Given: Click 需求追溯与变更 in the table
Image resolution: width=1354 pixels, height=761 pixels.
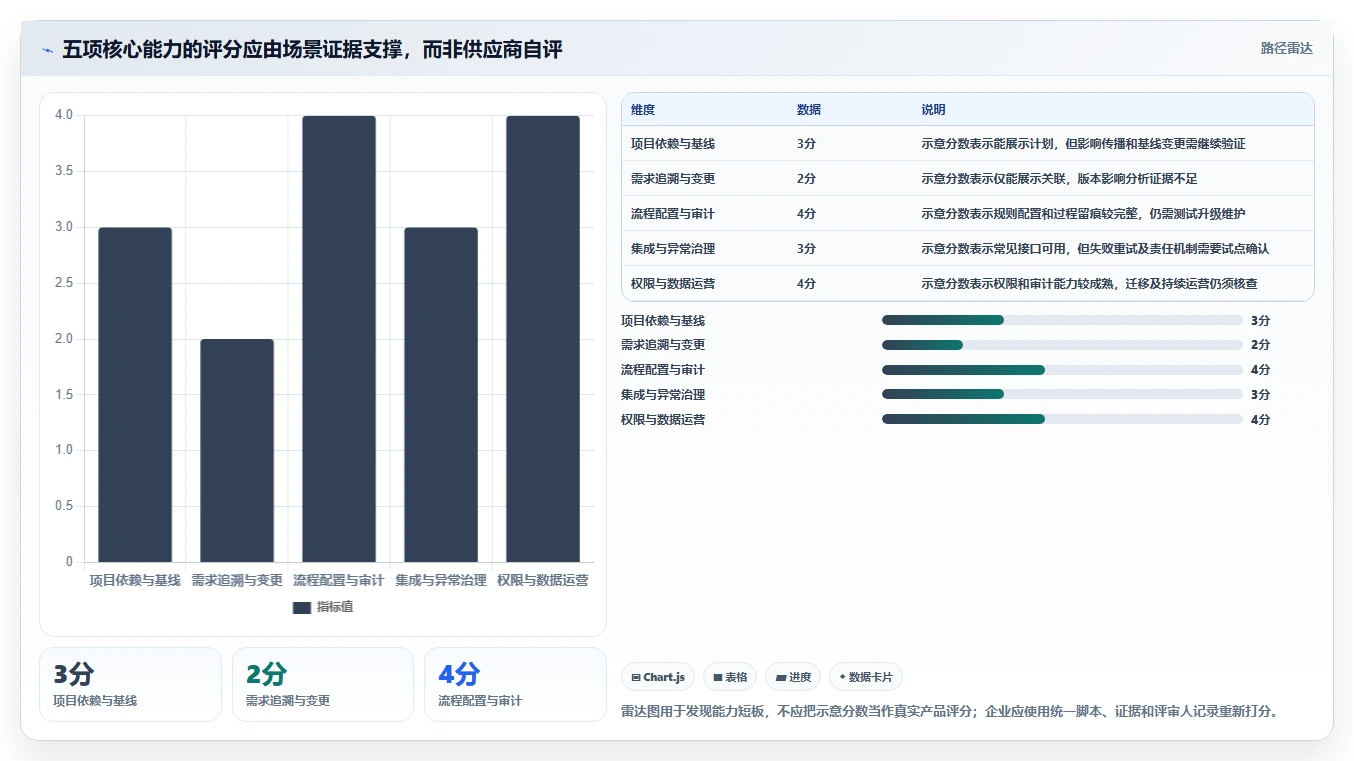Looking at the screenshot, I should pyautogui.click(x=673, y=179).
